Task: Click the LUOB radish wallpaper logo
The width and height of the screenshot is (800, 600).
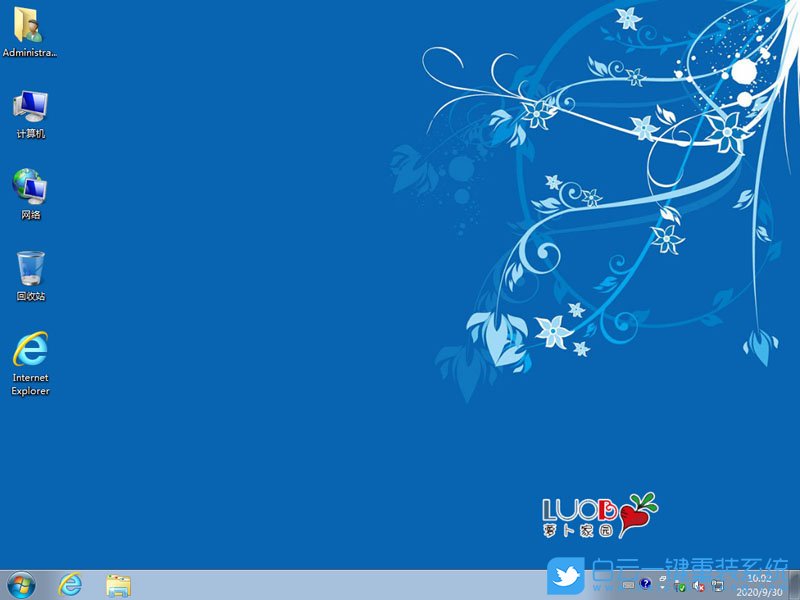Action: click(600, 514)
